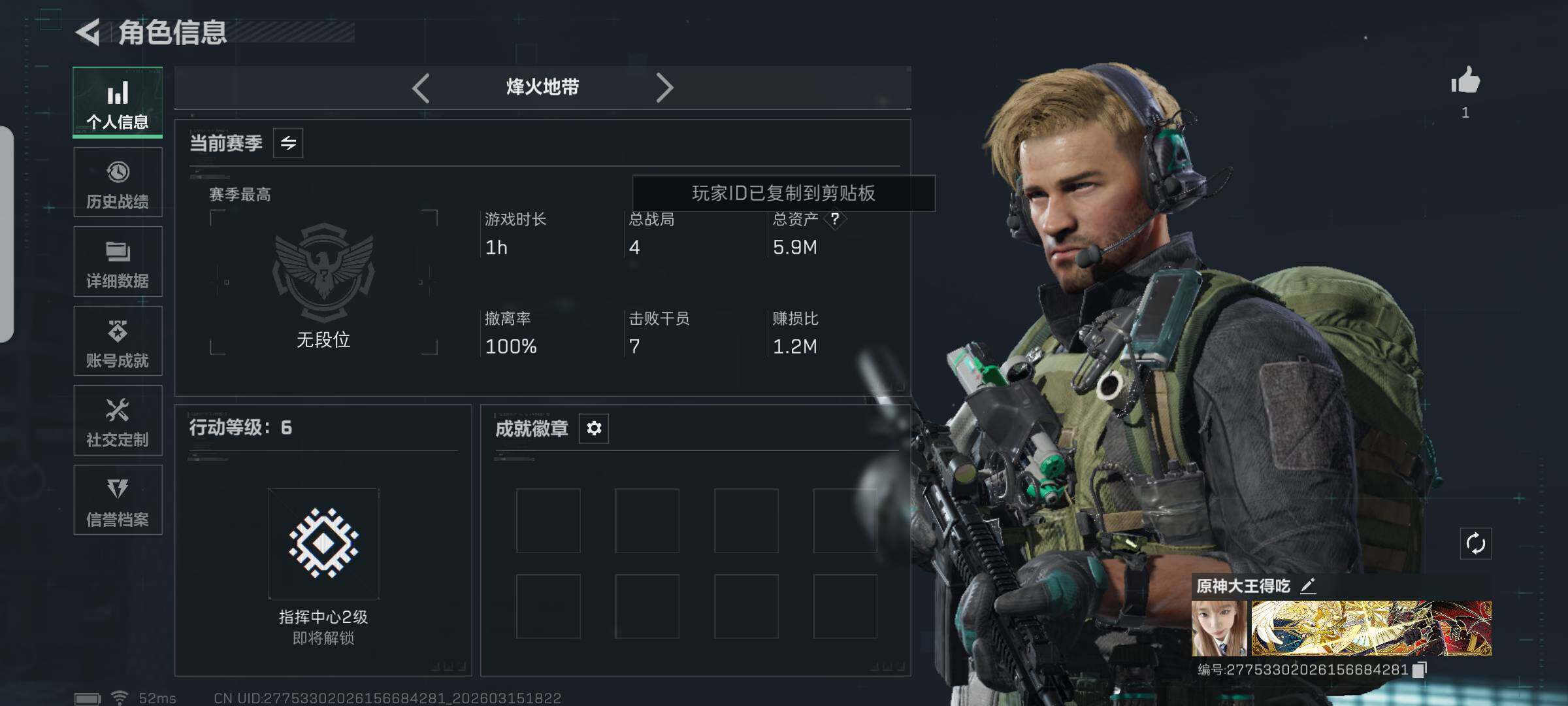Click the rotate character refresh icon
Screen dimensions: 1568x706
click(x=1476, y=543)
